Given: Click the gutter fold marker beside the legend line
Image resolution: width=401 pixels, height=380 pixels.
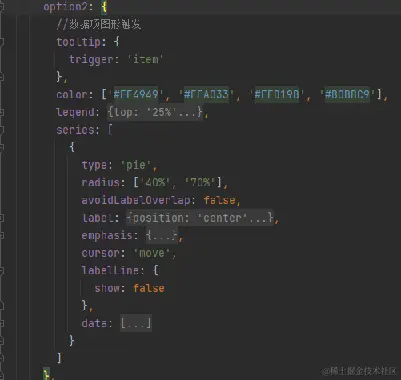Looking at the screenshot, I should tap(1, 112).
